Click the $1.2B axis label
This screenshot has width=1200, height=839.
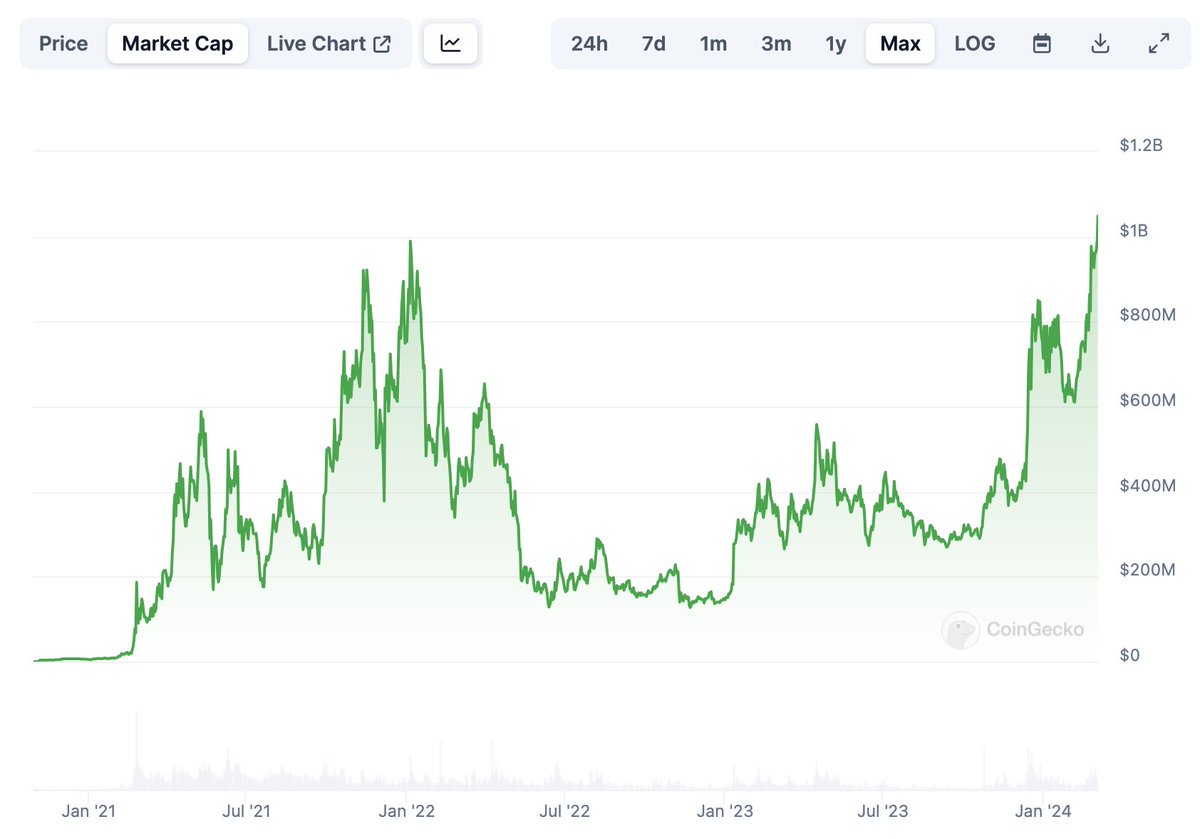click(x=1141, y=145)
